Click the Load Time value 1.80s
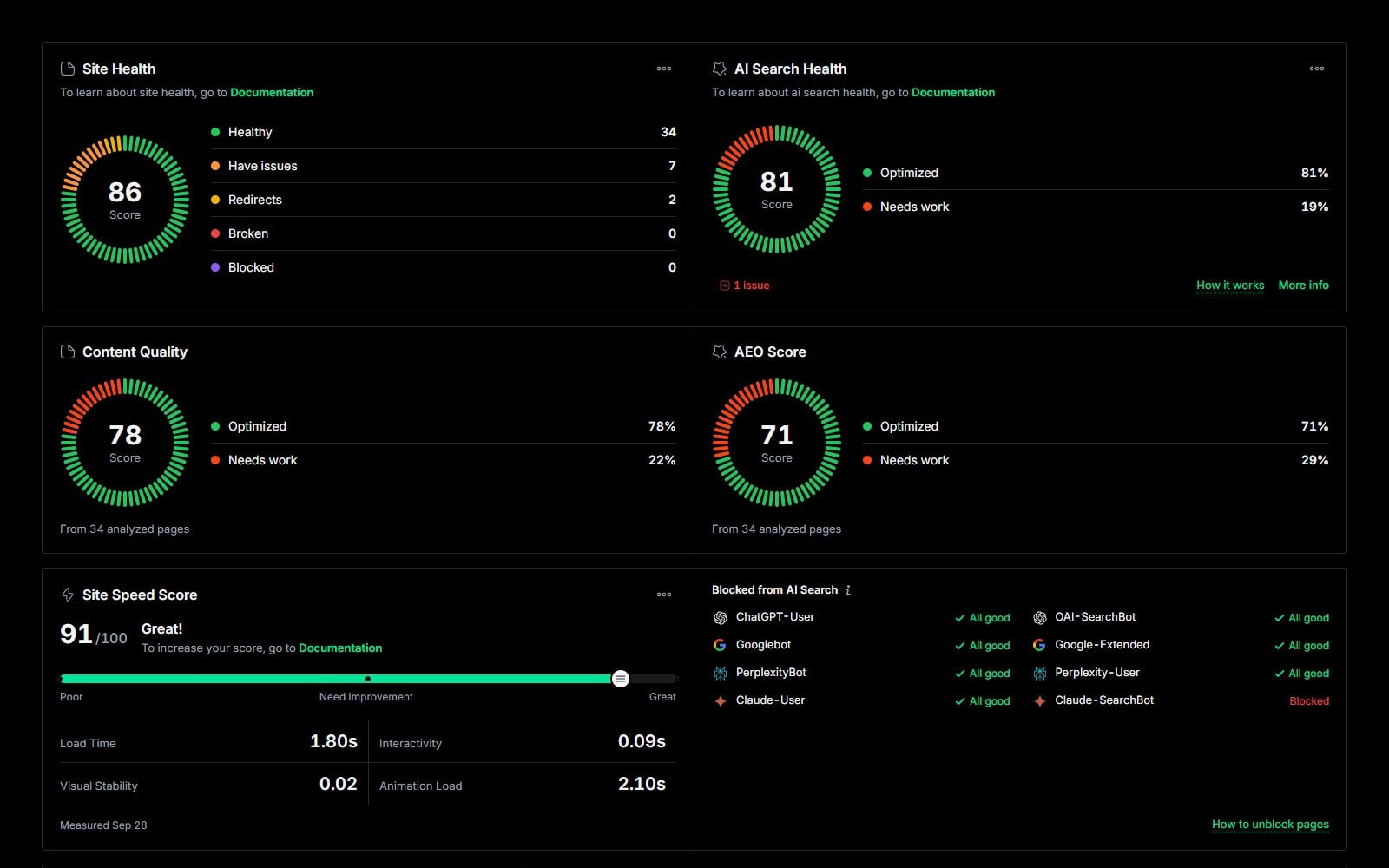1389x868 pixels. pos(333,741)
